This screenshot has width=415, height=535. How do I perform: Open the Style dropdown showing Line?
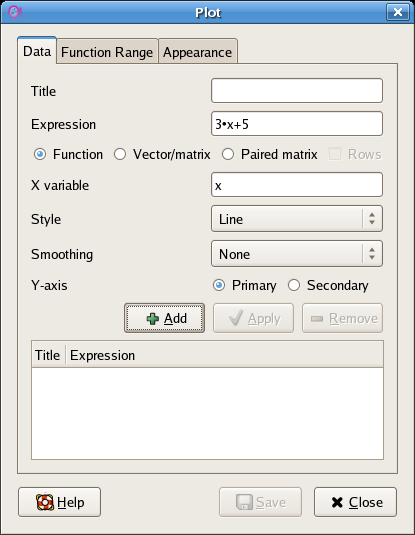pos(297,219)
